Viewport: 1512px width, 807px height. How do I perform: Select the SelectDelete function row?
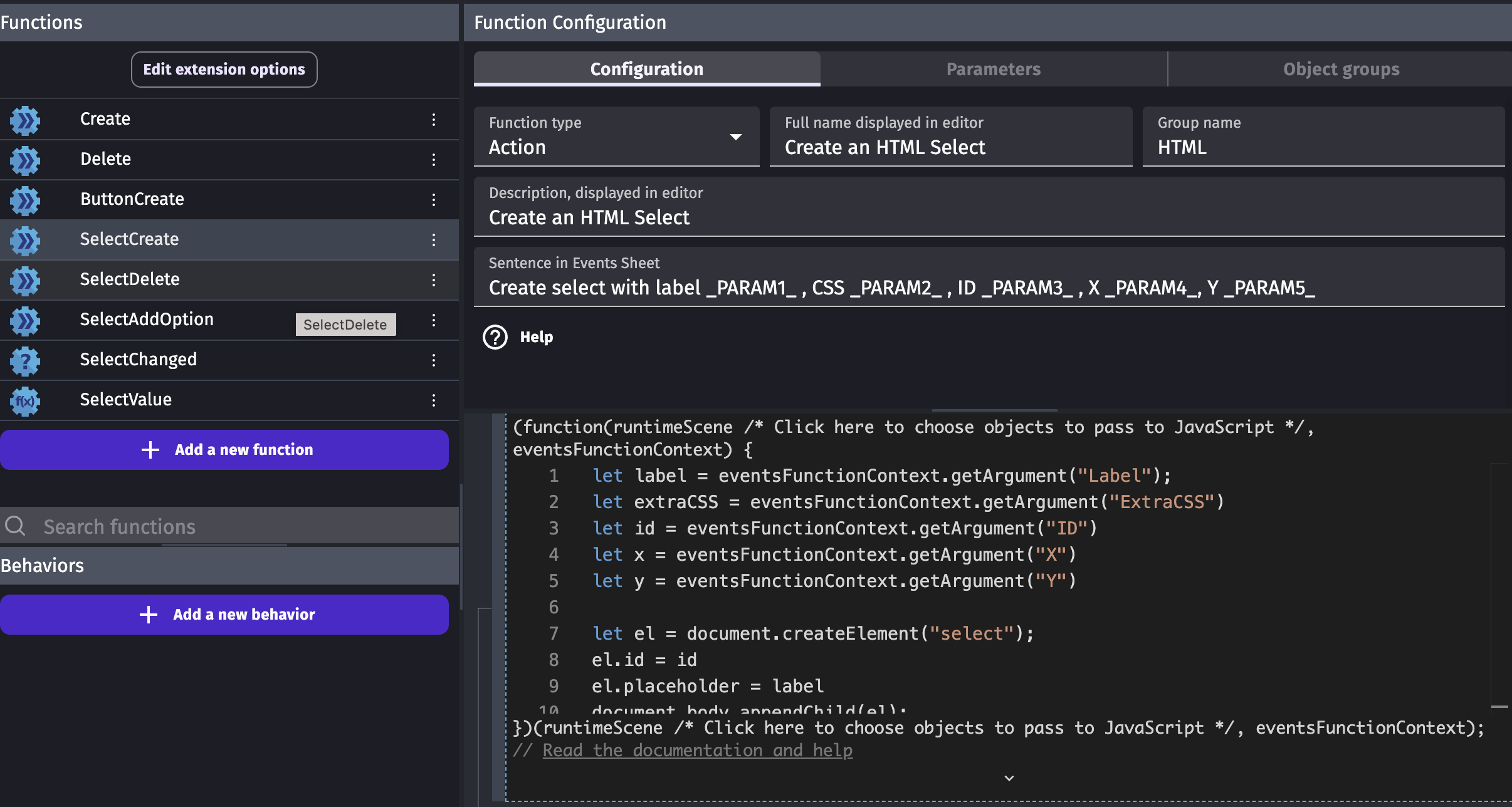coord(229,280)
